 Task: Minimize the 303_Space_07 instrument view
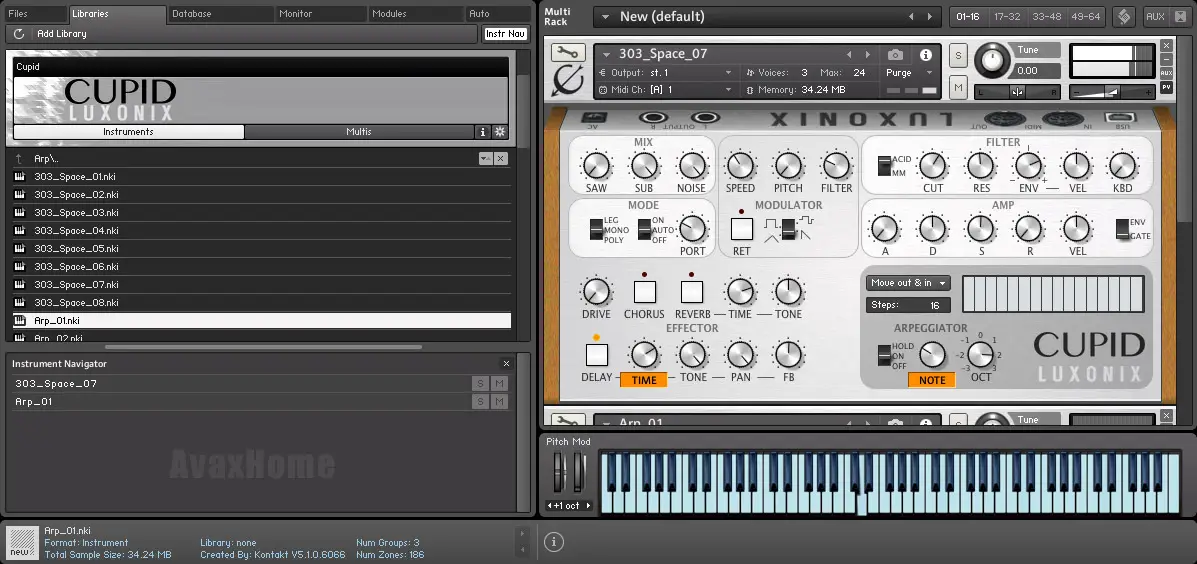[1166, 60]
